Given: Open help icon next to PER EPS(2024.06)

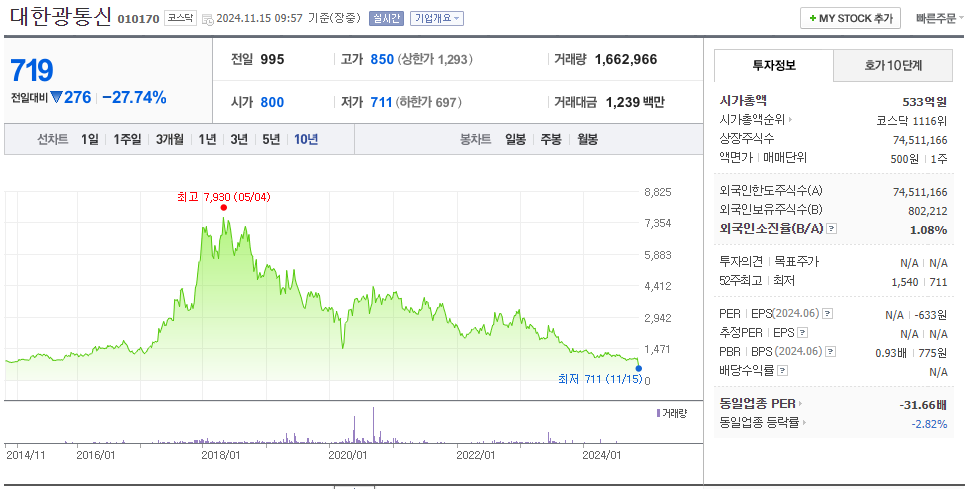Looking at the screenshot, I should click(828, 314).
